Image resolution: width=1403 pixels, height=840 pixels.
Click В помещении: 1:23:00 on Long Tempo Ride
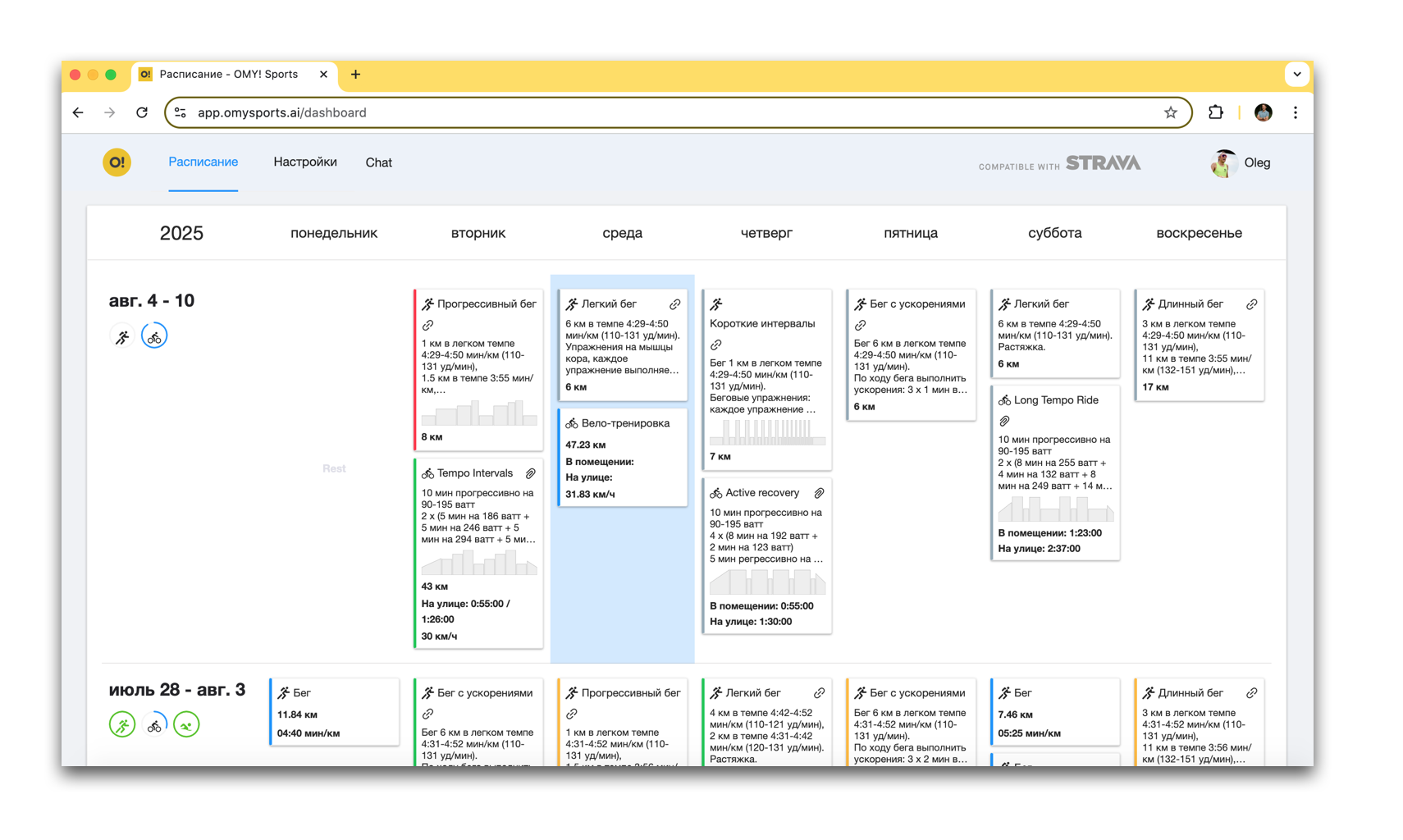(x=1050, y=532)
